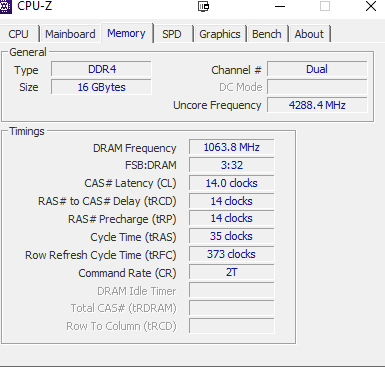The width and height of the screenshot is (385, 367).
Task: Open the SPD tab
Action: pos(172,34)
